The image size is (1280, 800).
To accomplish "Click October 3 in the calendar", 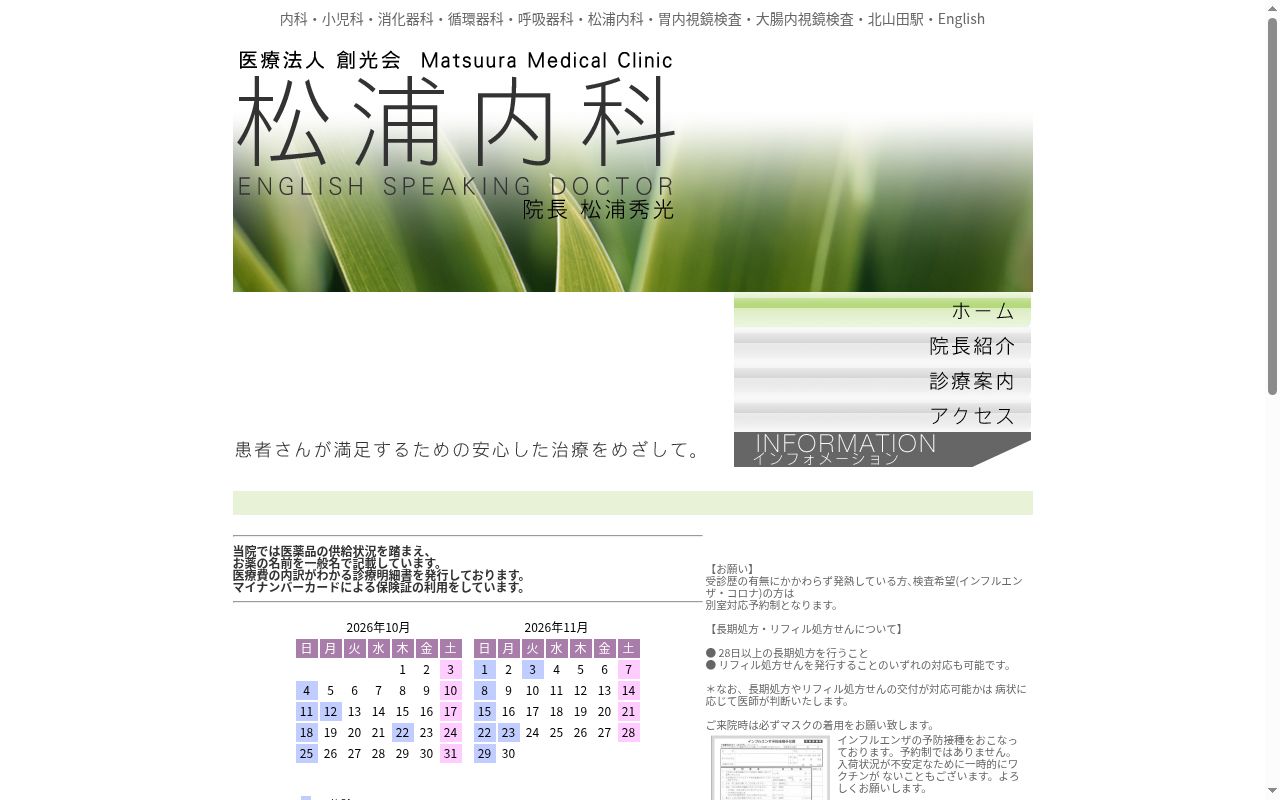I will point(450,670).
